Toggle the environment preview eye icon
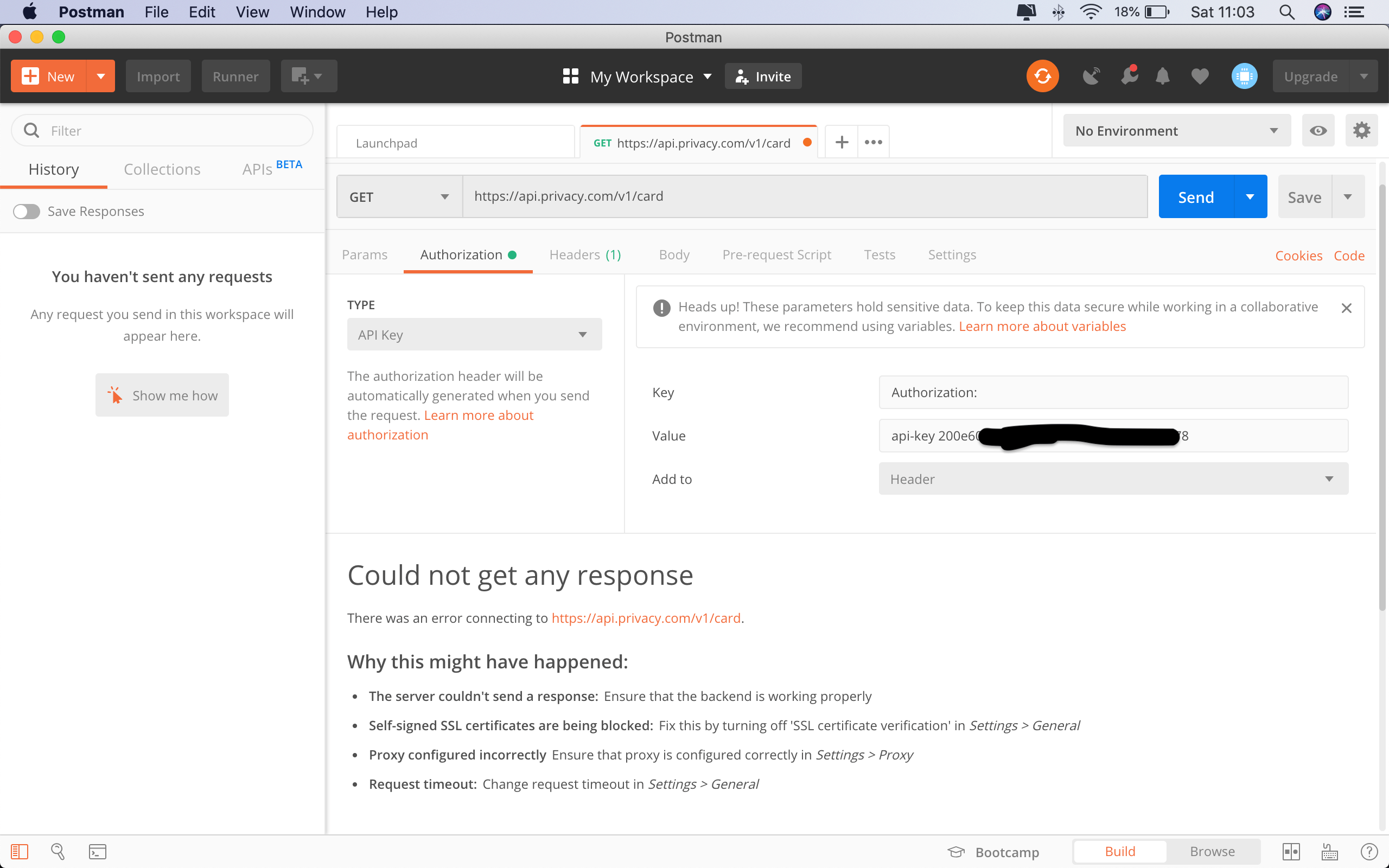The image size is (1389, 868). [x=1318, y=130]
